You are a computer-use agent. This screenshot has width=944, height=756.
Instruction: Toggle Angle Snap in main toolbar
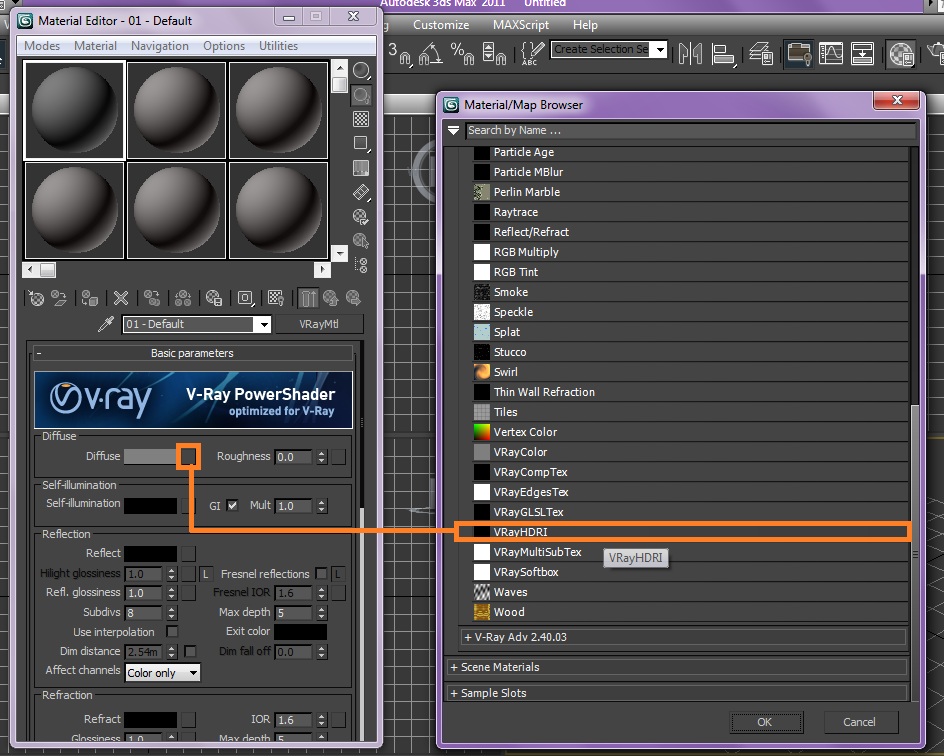tap(430, 54)
